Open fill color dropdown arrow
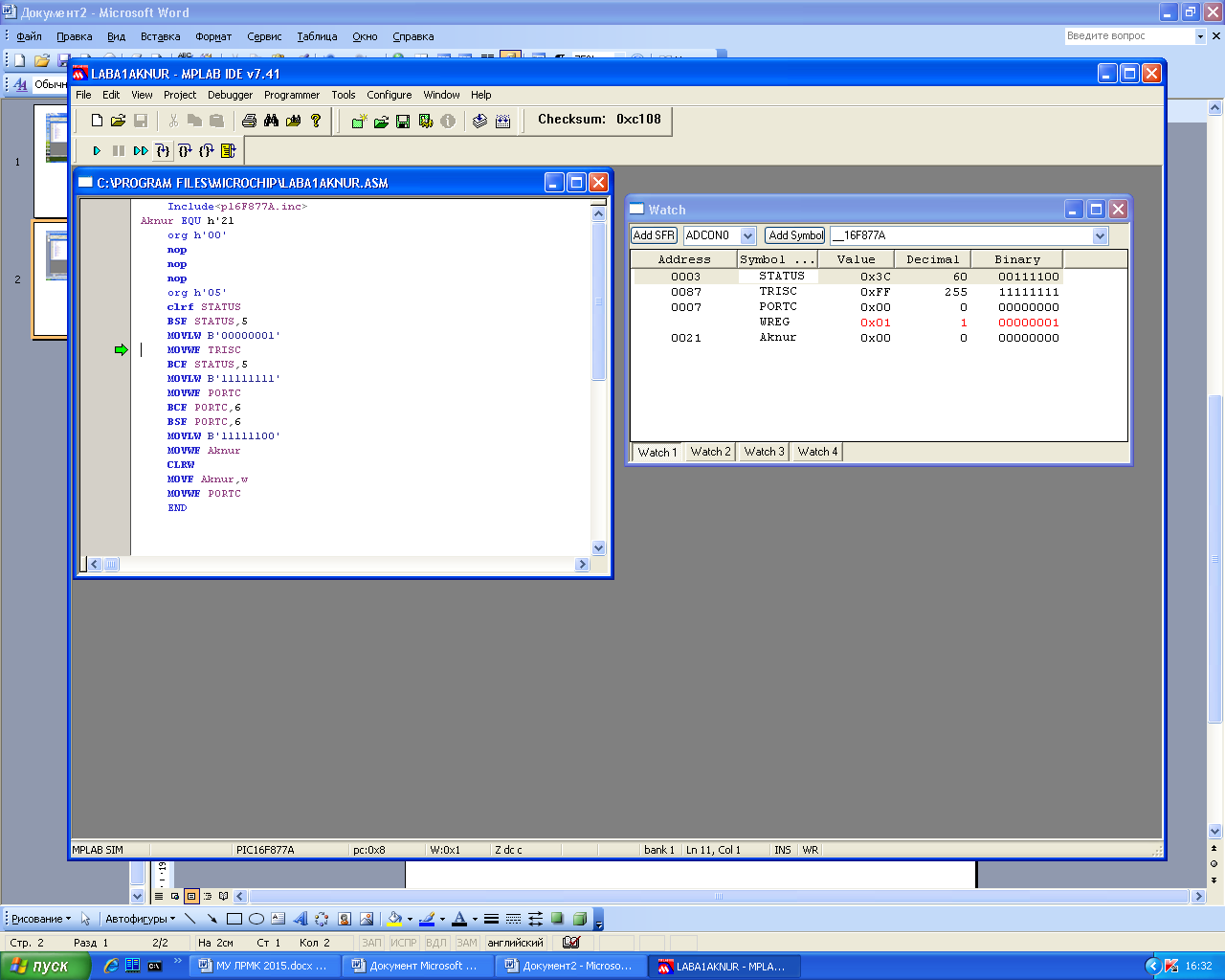This screenshot has height=980, width=1225. tap(410, 920)
